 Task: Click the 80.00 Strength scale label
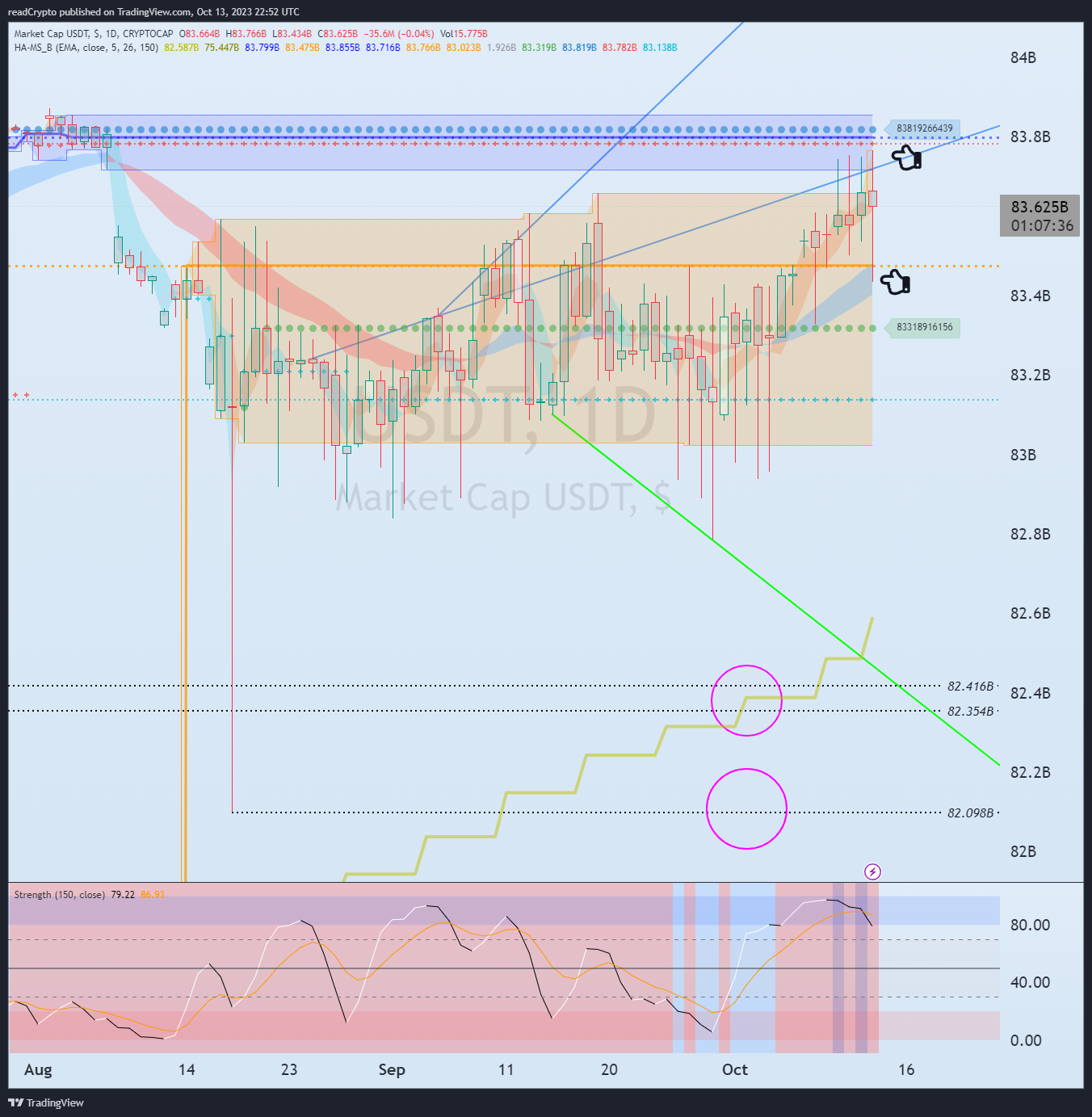coord(1031,925)
